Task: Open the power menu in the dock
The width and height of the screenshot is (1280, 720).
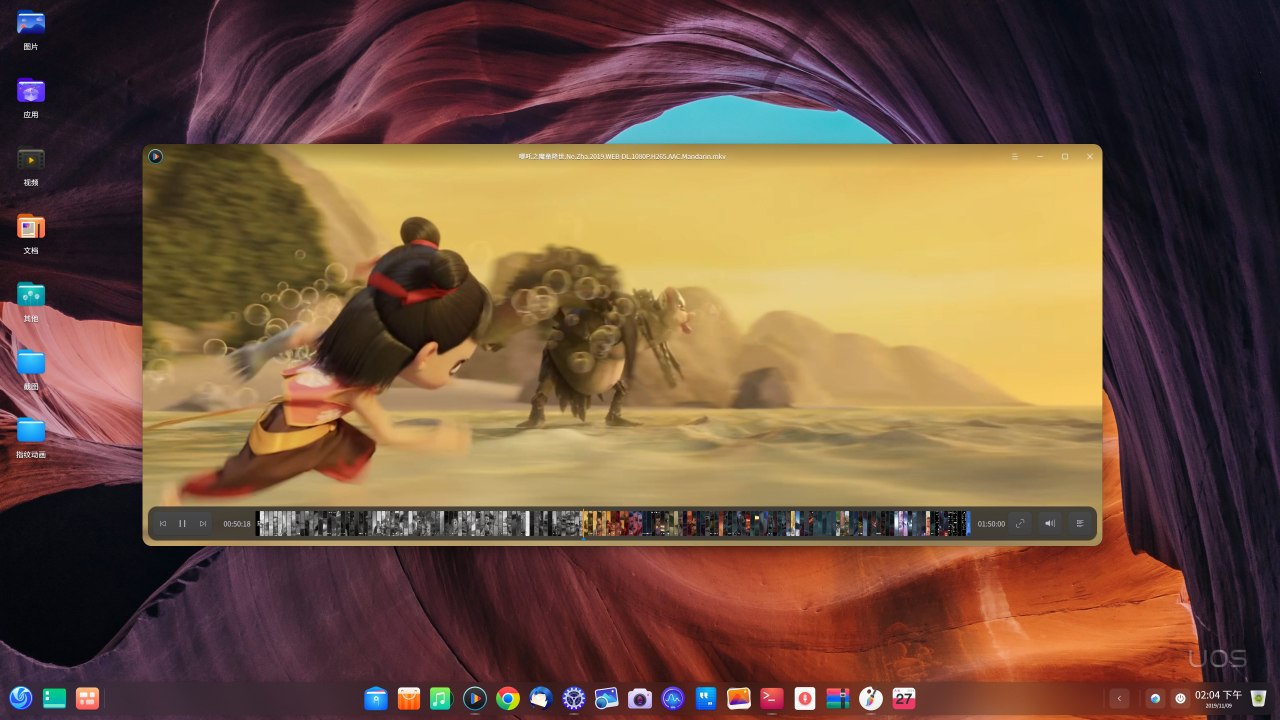Action: pyautogui.click(x=1181, y=698)
